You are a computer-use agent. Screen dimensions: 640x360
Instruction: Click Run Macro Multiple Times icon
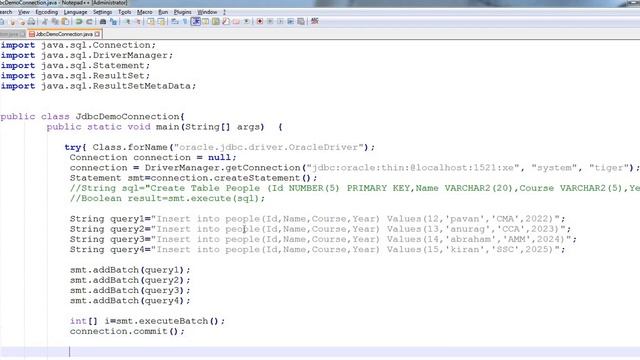click(x=291, y=21)
